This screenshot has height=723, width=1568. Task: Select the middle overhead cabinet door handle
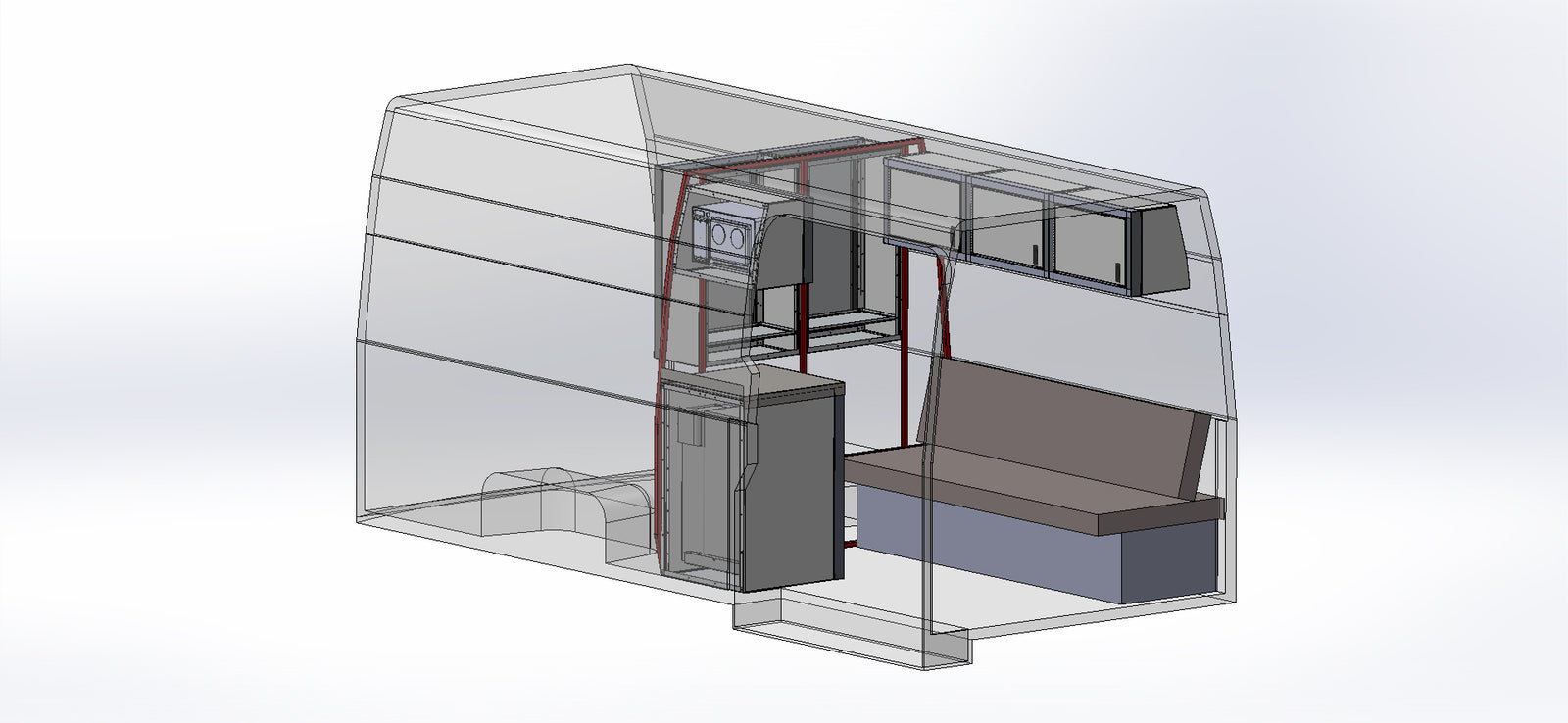point(1034,256)
